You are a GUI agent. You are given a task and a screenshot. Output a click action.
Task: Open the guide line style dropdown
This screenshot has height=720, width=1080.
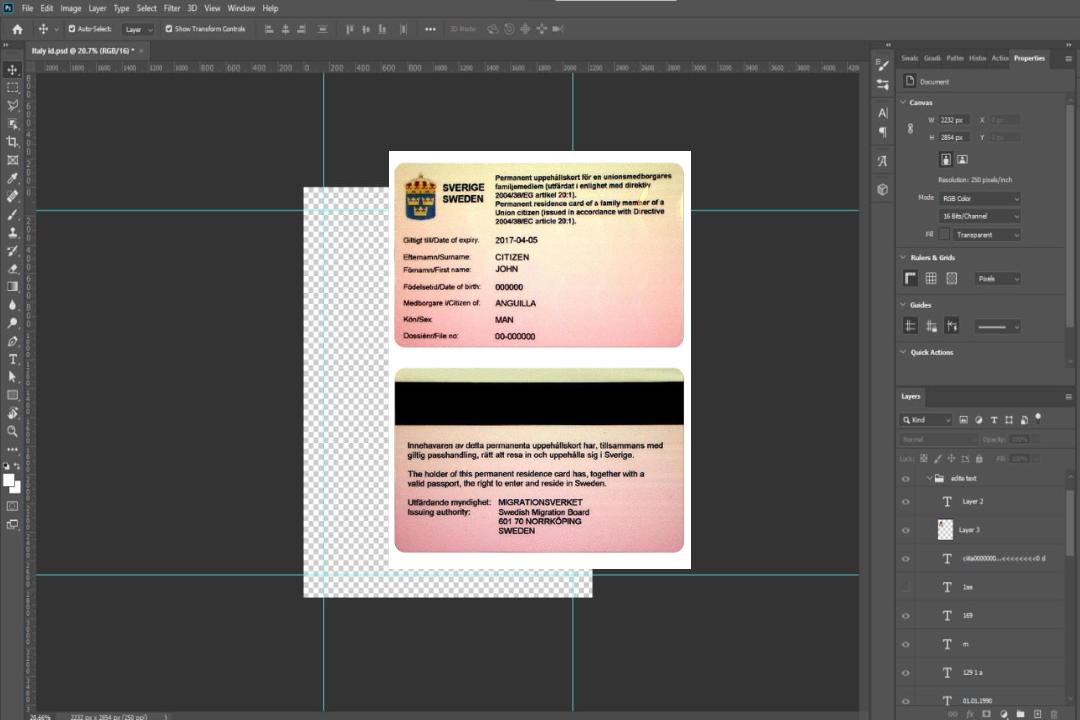[997, 327]
